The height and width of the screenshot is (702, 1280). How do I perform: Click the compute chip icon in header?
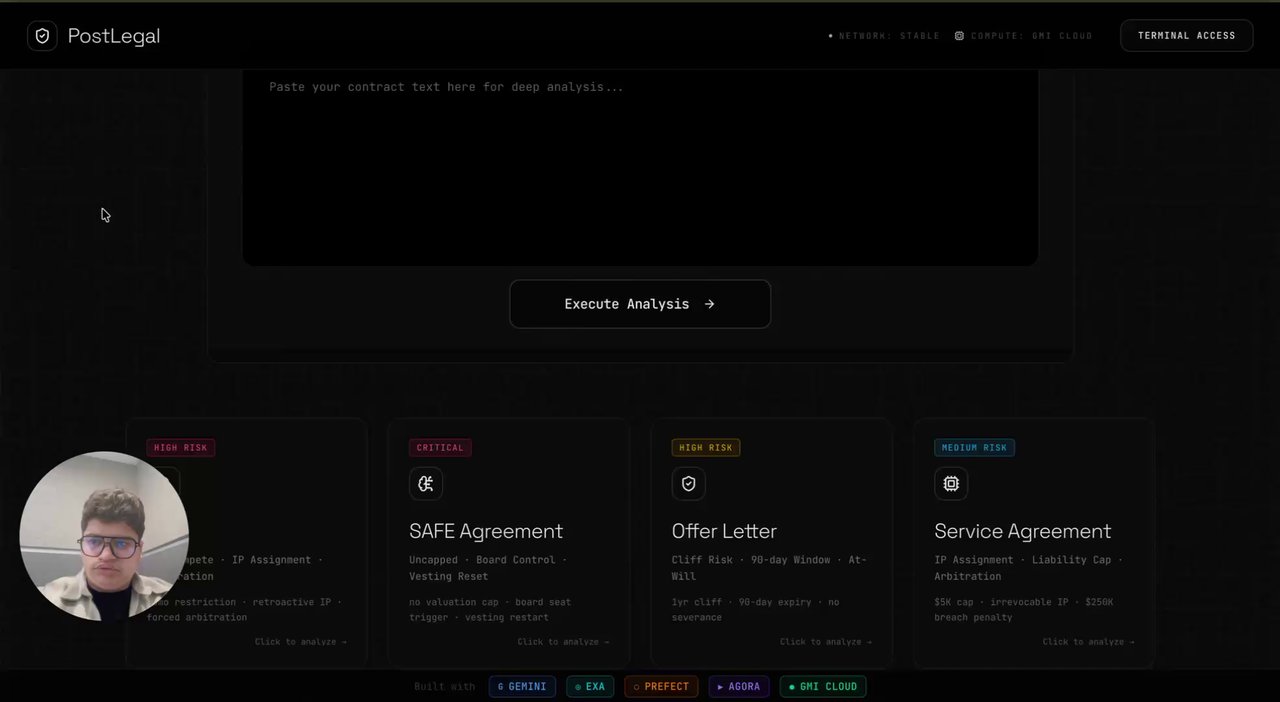(x=959, y=36)
